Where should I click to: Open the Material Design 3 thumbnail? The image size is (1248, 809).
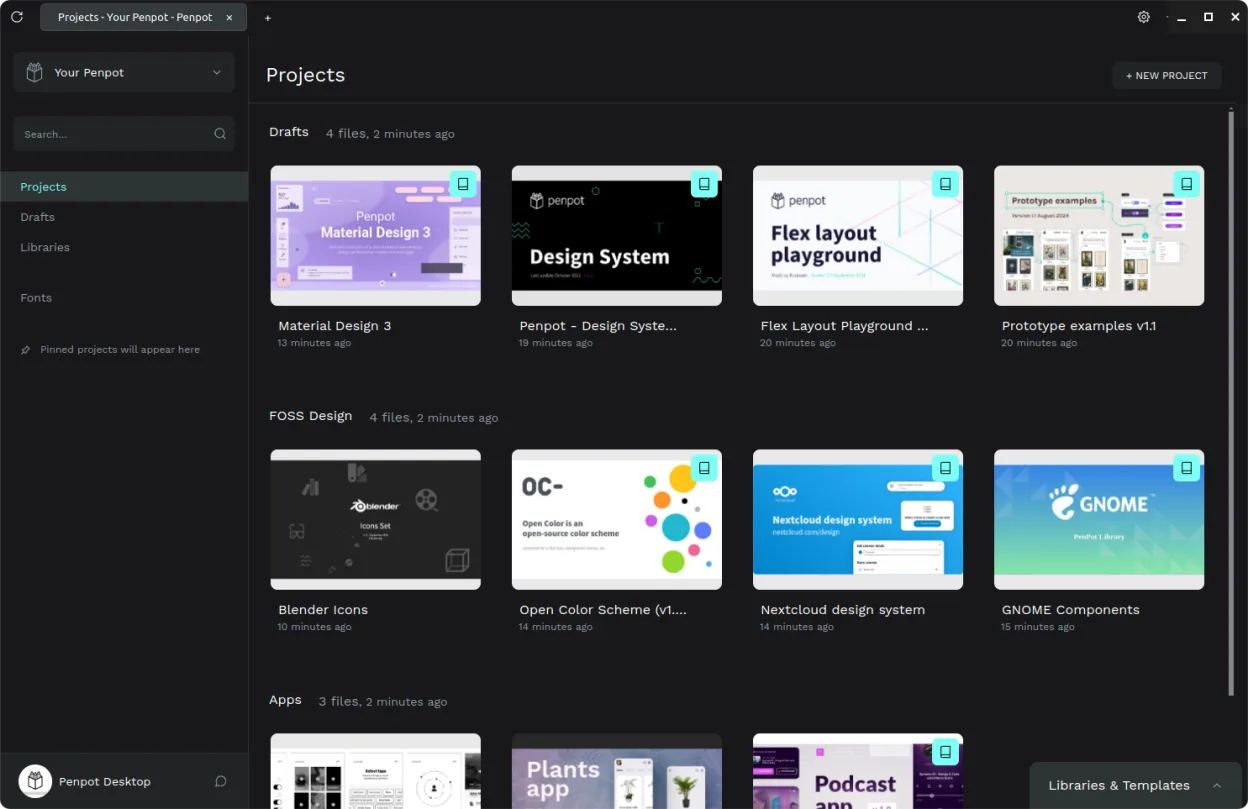376,236
